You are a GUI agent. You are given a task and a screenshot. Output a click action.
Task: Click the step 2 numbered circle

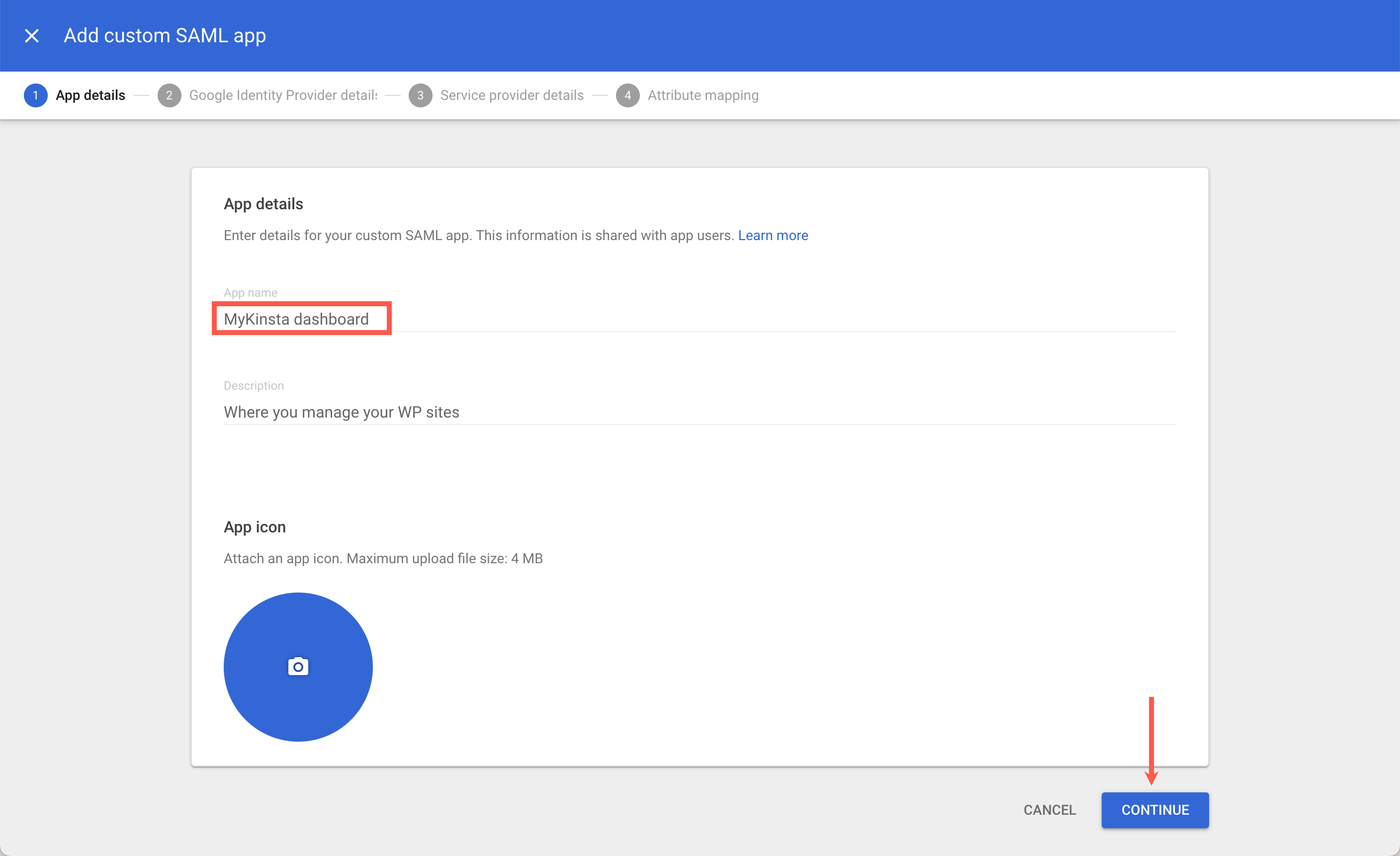tap(169, 95)
